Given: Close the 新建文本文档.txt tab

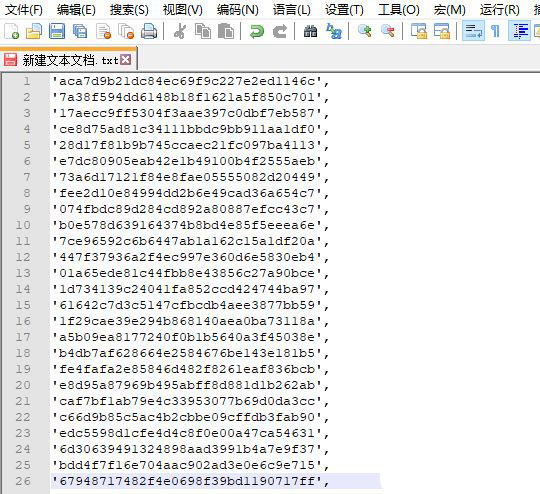Looking at the screenshot, I should pos(126,60).
